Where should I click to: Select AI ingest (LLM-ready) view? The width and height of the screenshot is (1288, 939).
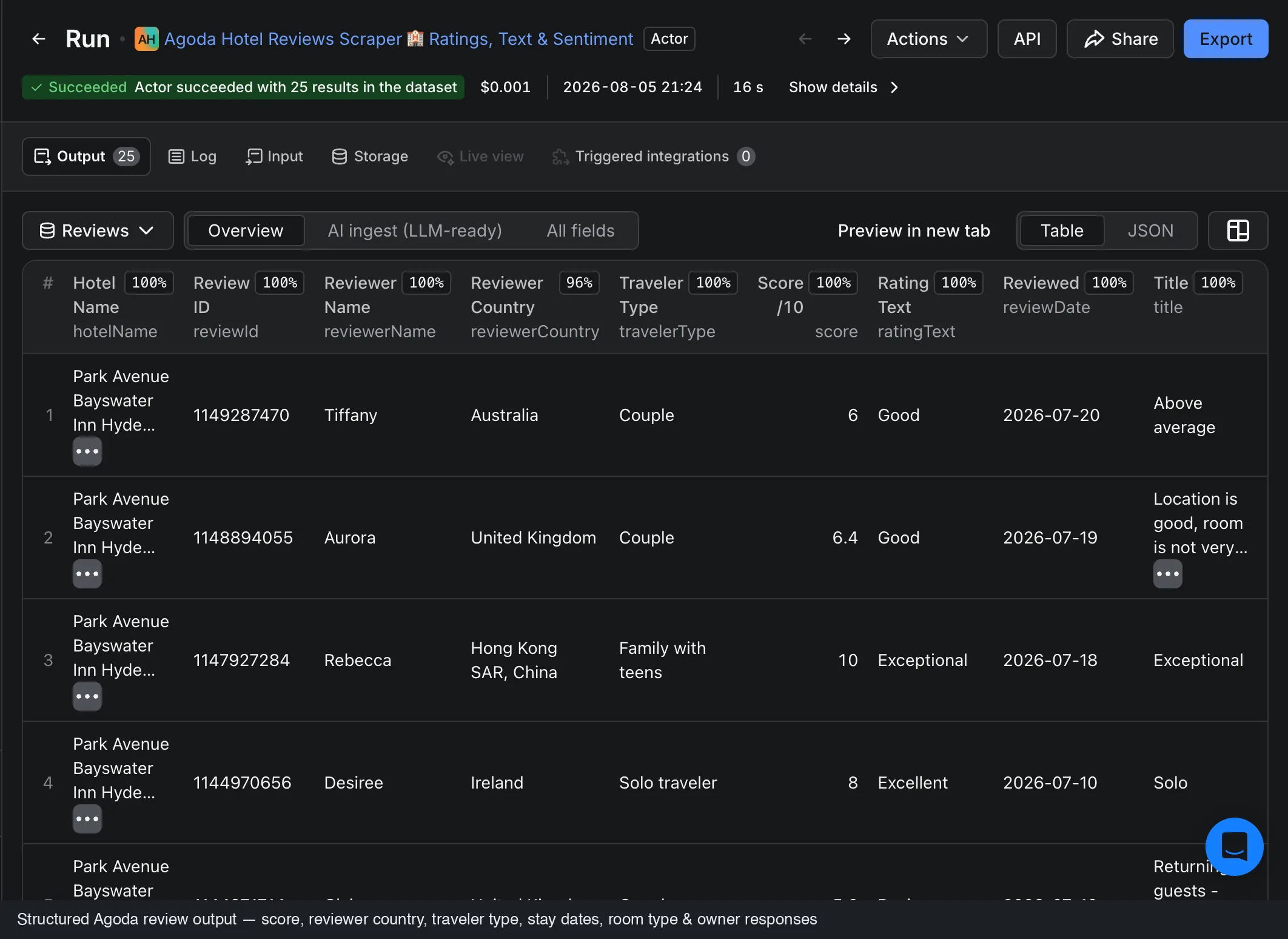(415, 231)
